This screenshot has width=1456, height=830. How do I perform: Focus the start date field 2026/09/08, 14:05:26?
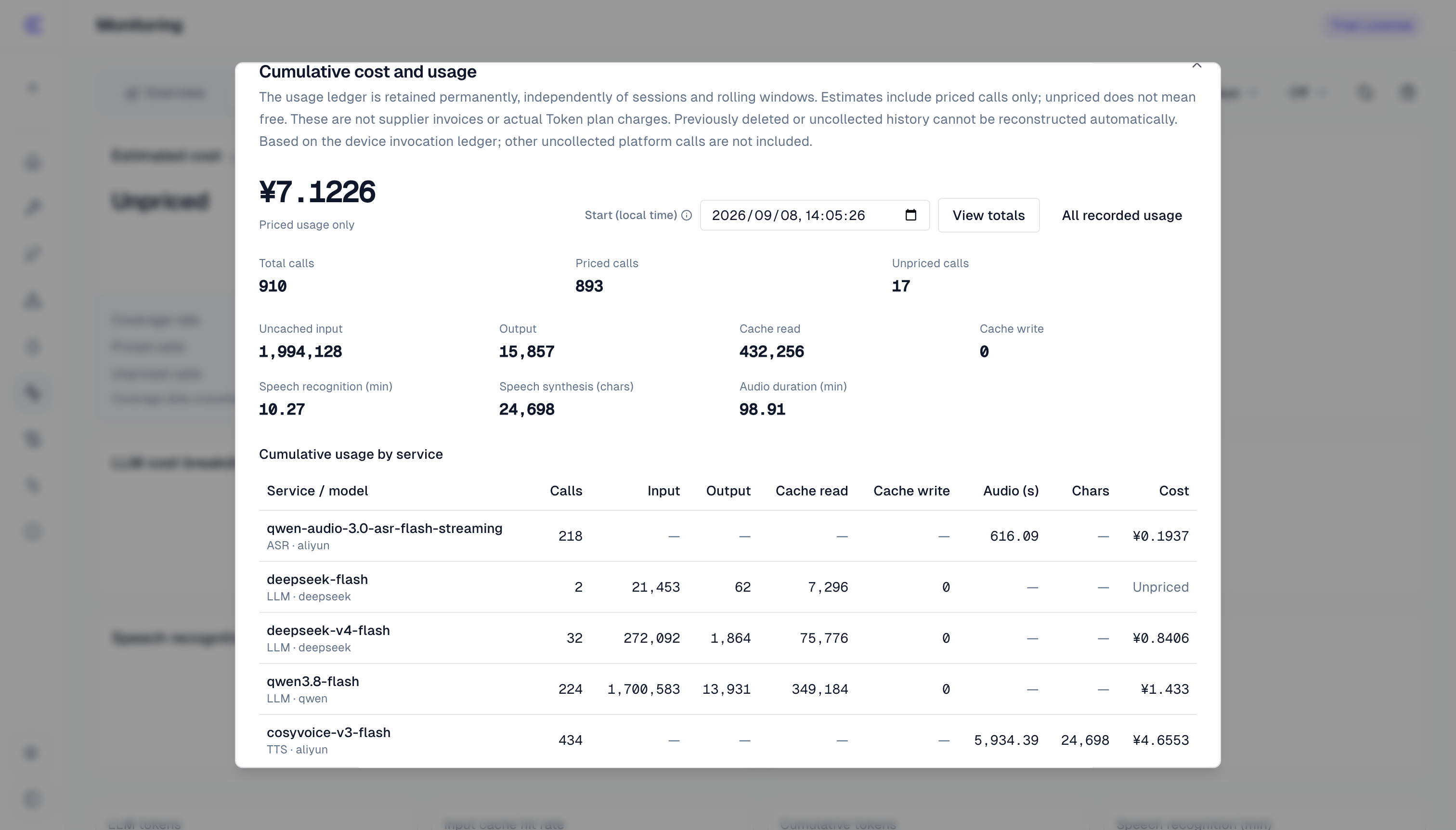click(814, 216)
